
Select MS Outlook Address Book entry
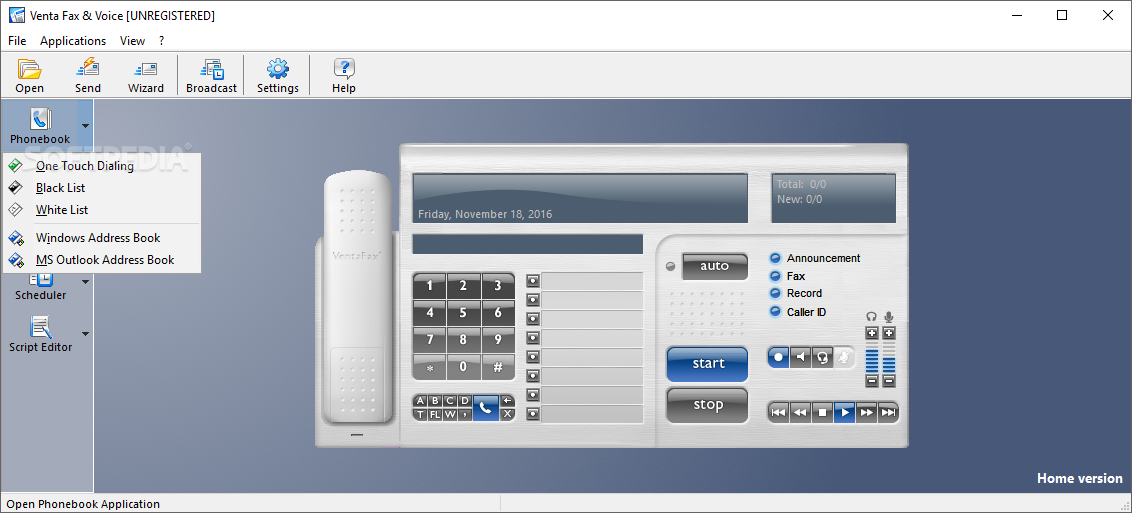click(x=101, y=260)
